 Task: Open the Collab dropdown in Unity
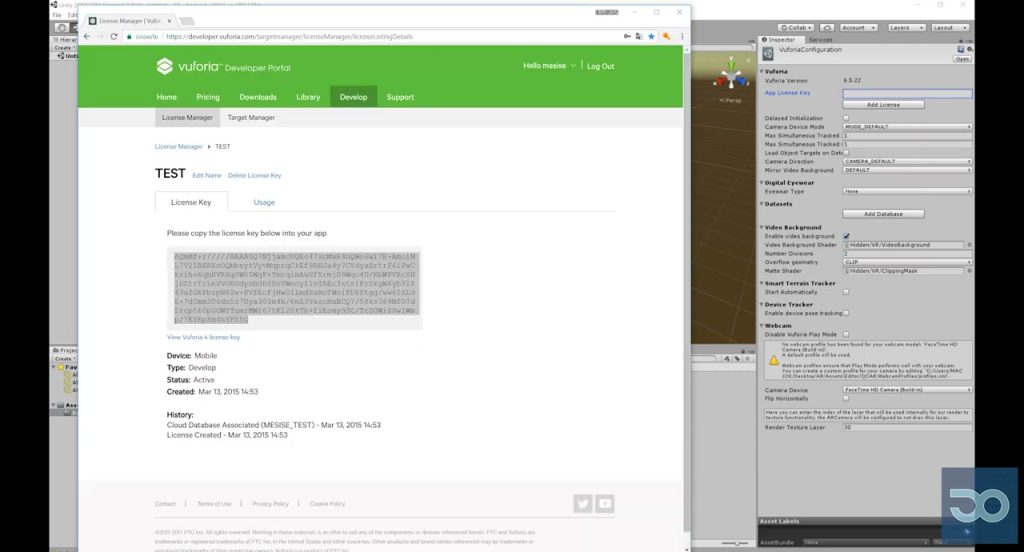click(795, 27)
